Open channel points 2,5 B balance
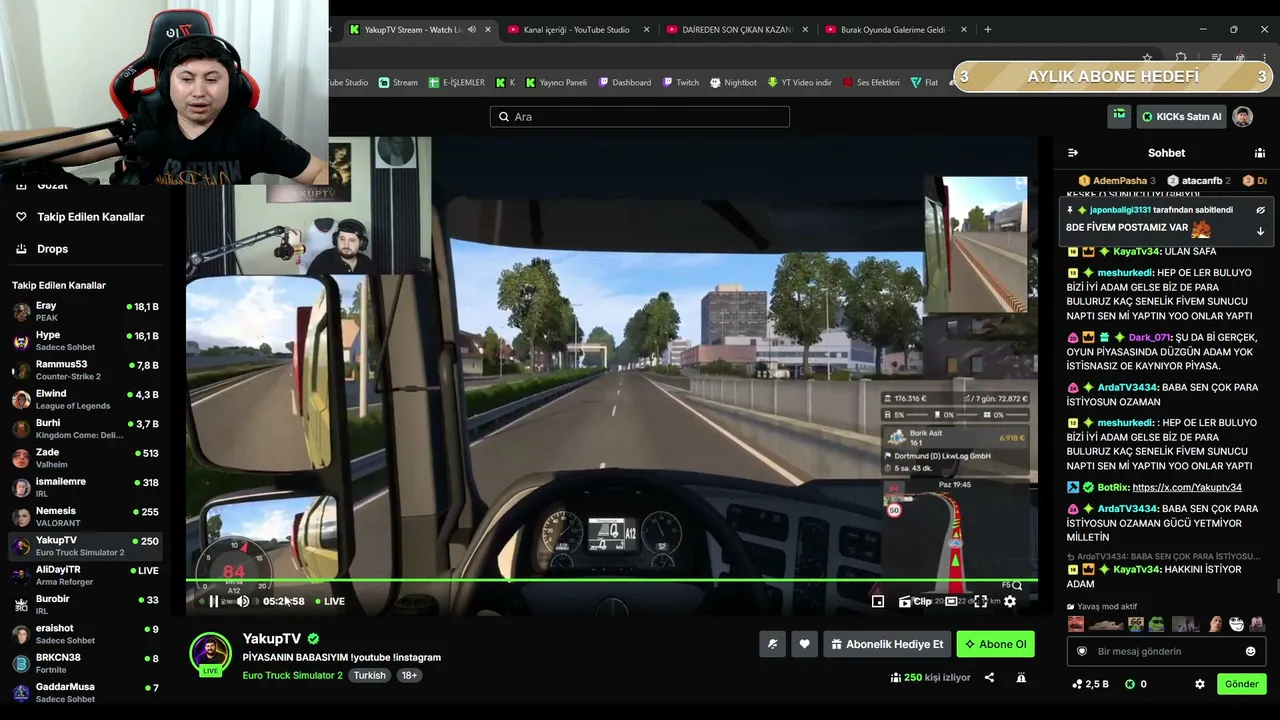This screenshot has width=1280, height=720. click(1090, 684)
